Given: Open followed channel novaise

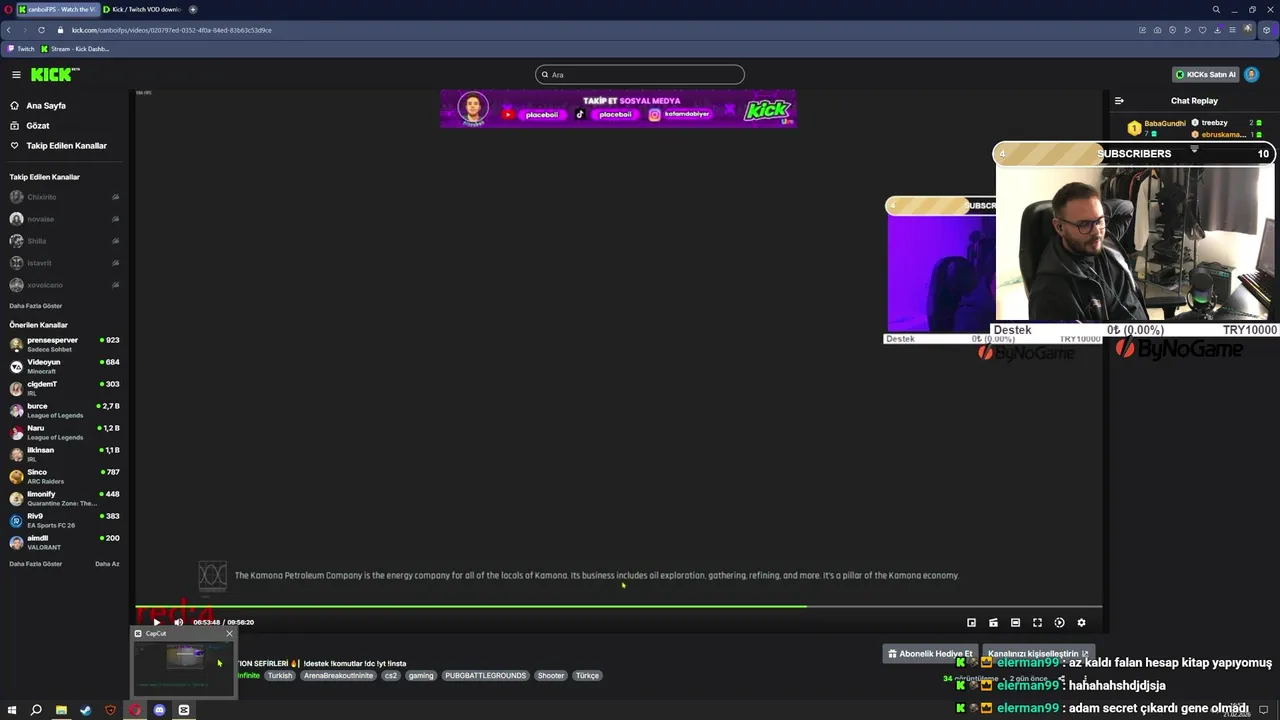Looking at the screenshot, I should click(64, 219).
